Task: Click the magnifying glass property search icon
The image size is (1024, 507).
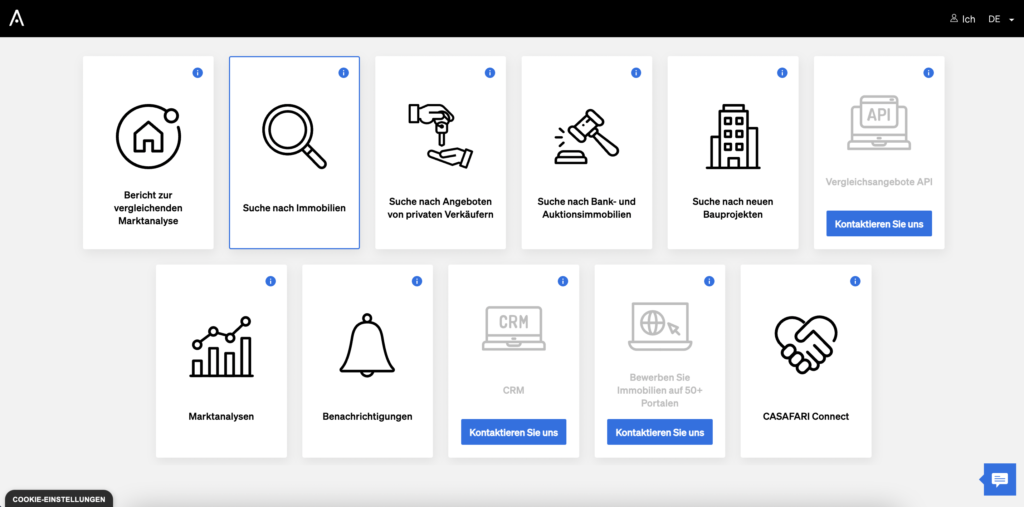Action: [x=295, y=137]
